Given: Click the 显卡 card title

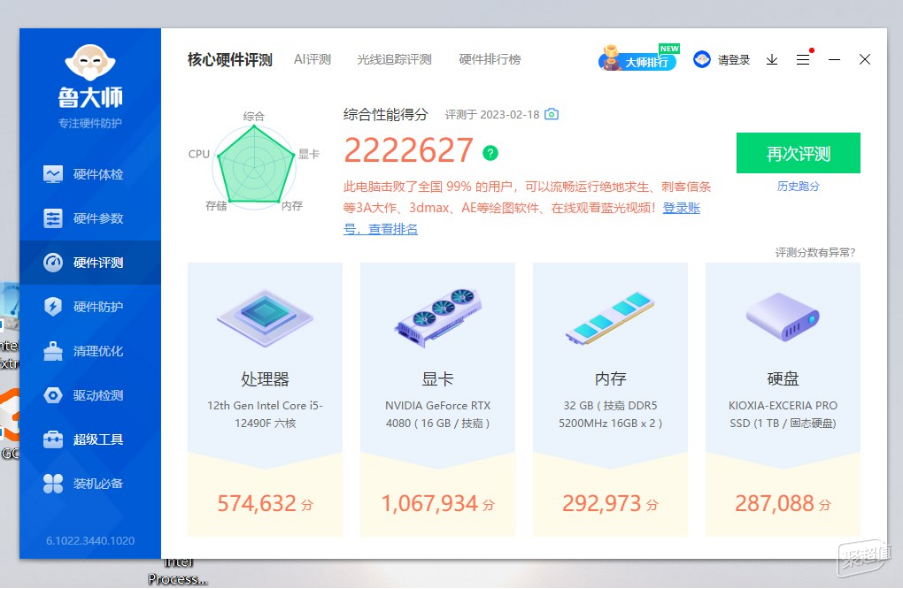Looking at the screenshot, I should (438, 379).
